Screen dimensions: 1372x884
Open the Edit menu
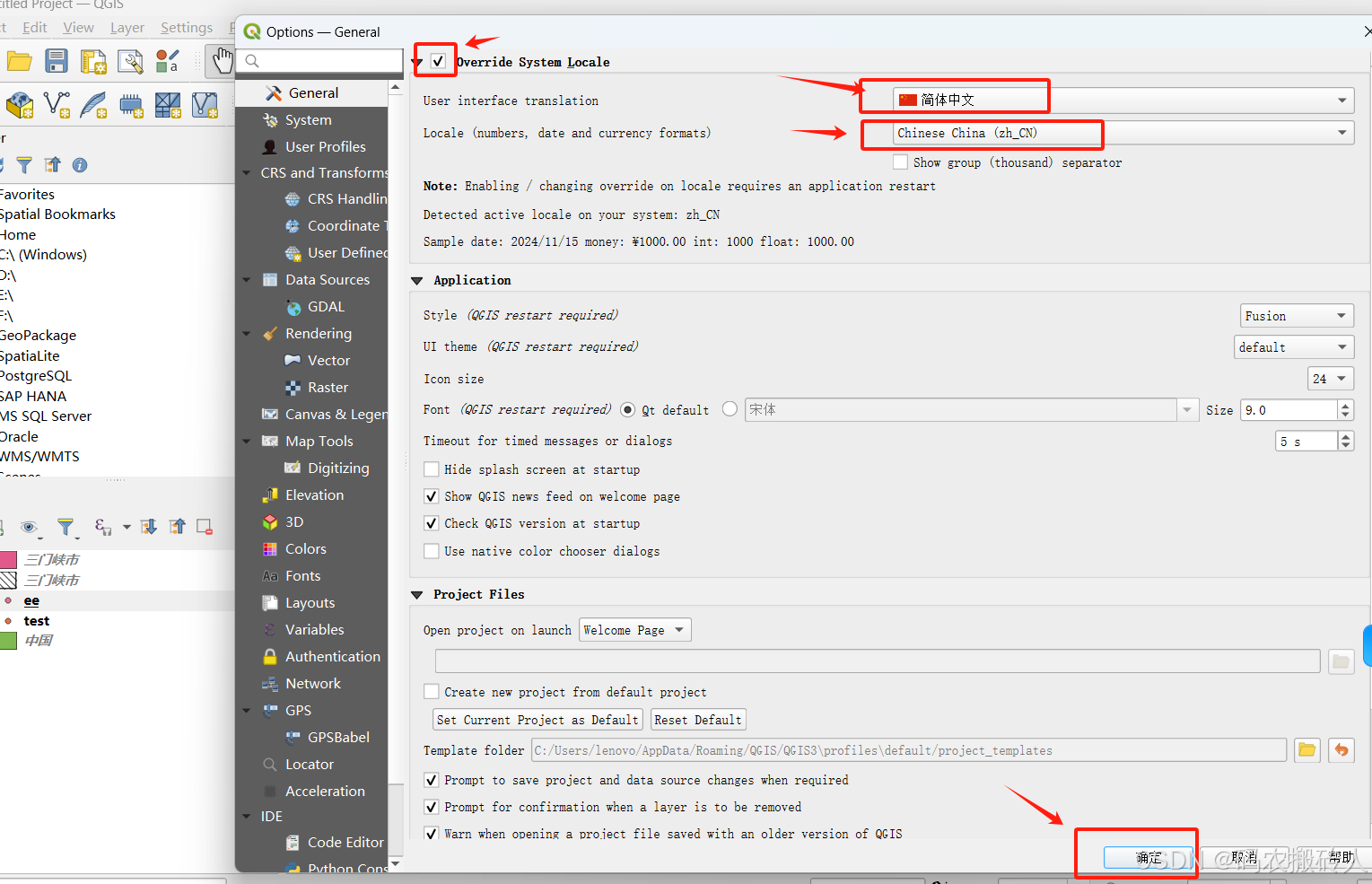35,27
